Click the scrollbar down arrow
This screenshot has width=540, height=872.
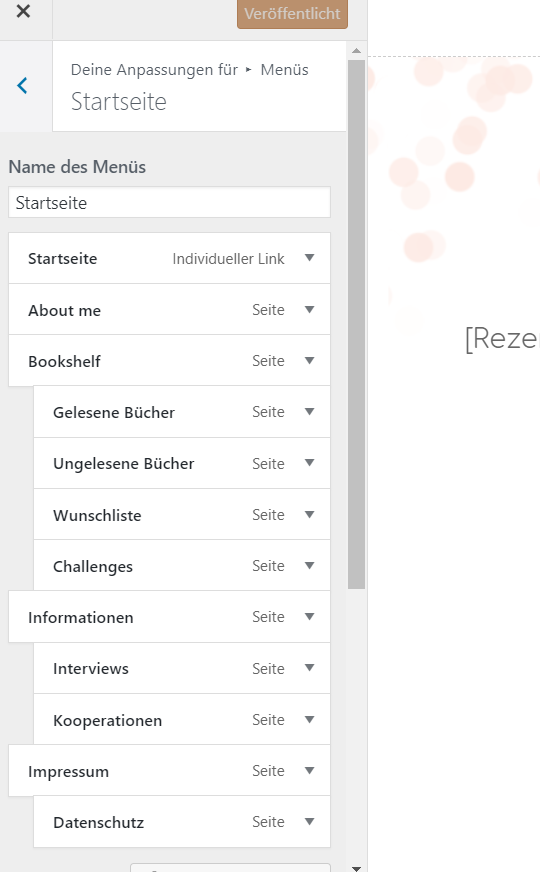coord(356,866)
